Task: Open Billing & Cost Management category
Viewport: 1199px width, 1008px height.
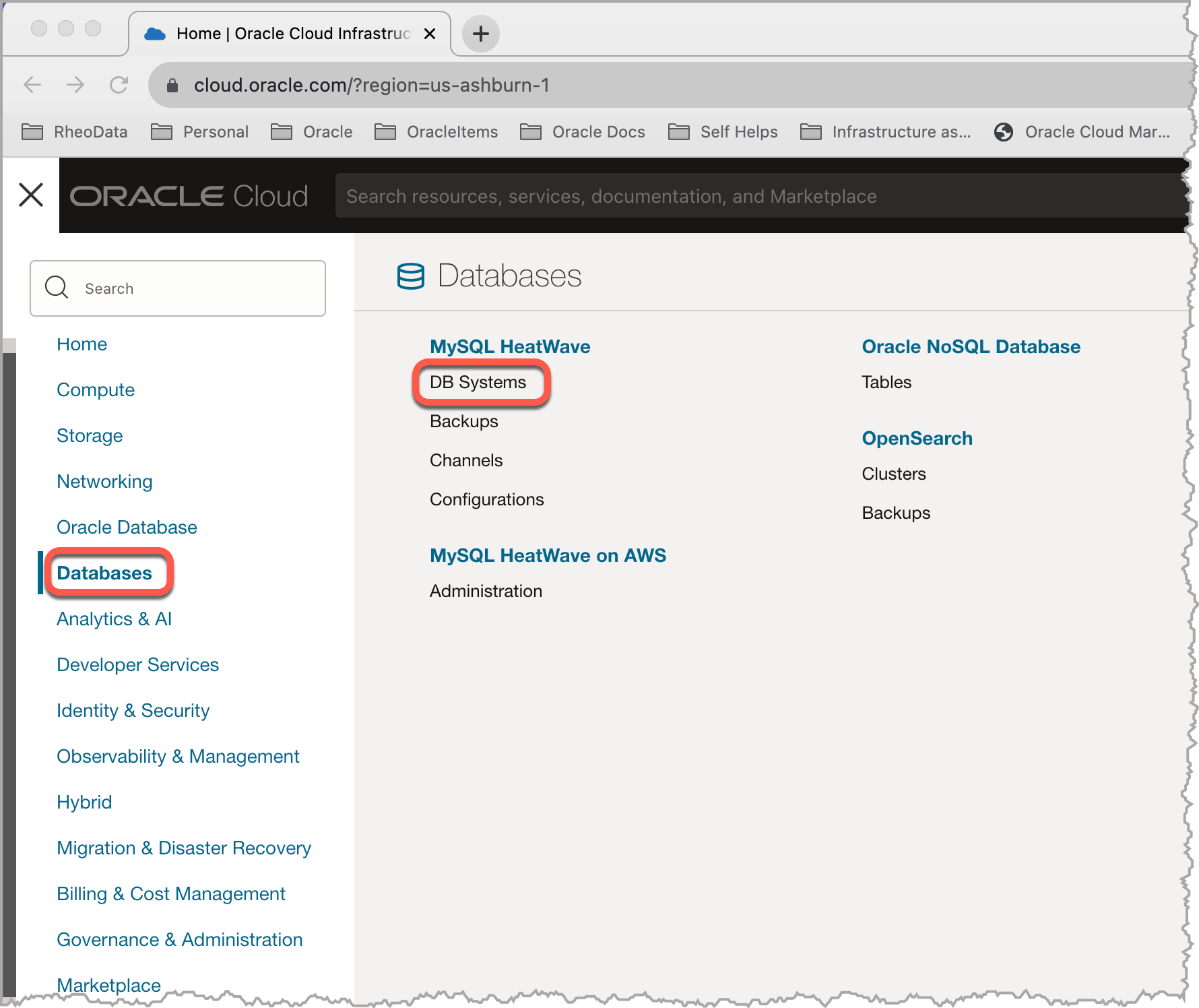Action: [171, 894]
